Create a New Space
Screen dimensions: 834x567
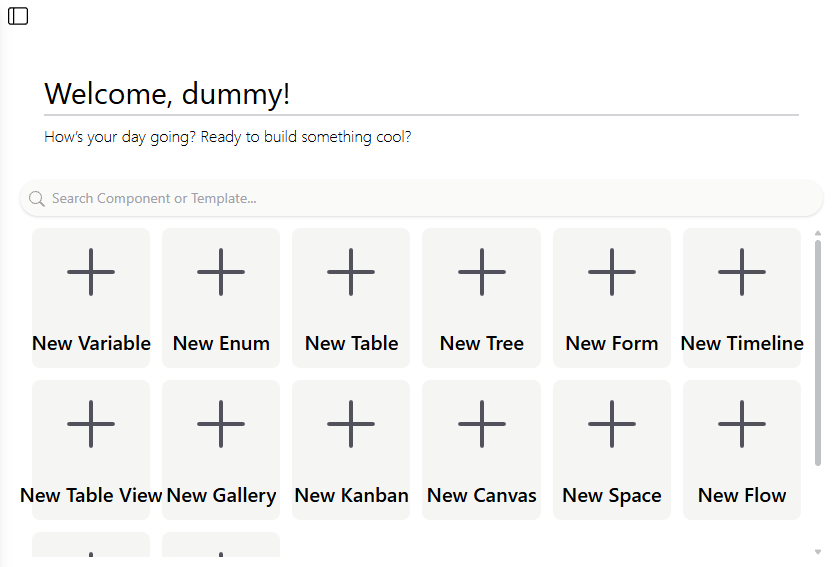[612, 449]
